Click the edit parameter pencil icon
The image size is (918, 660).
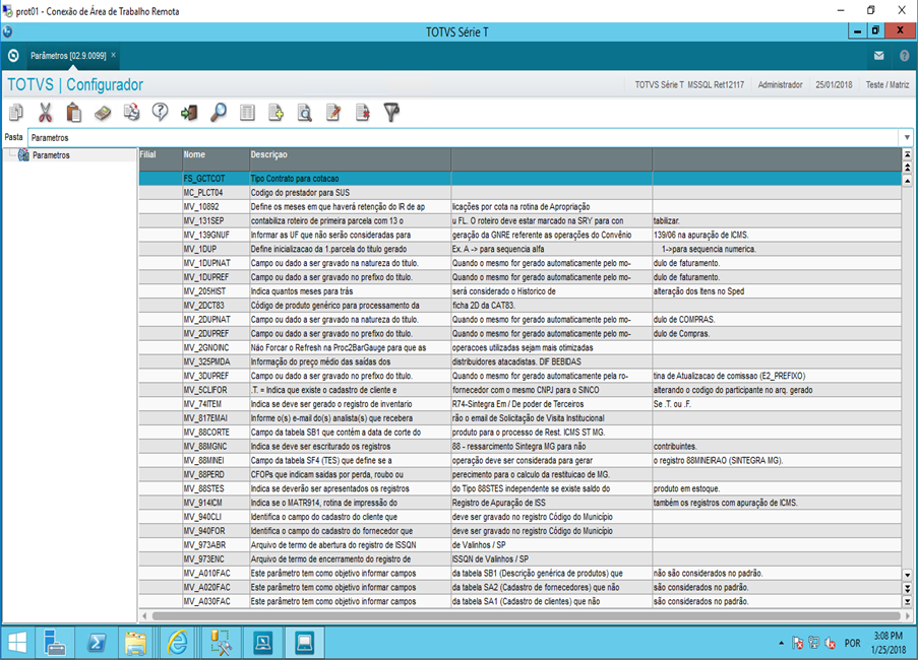point(334,113)
